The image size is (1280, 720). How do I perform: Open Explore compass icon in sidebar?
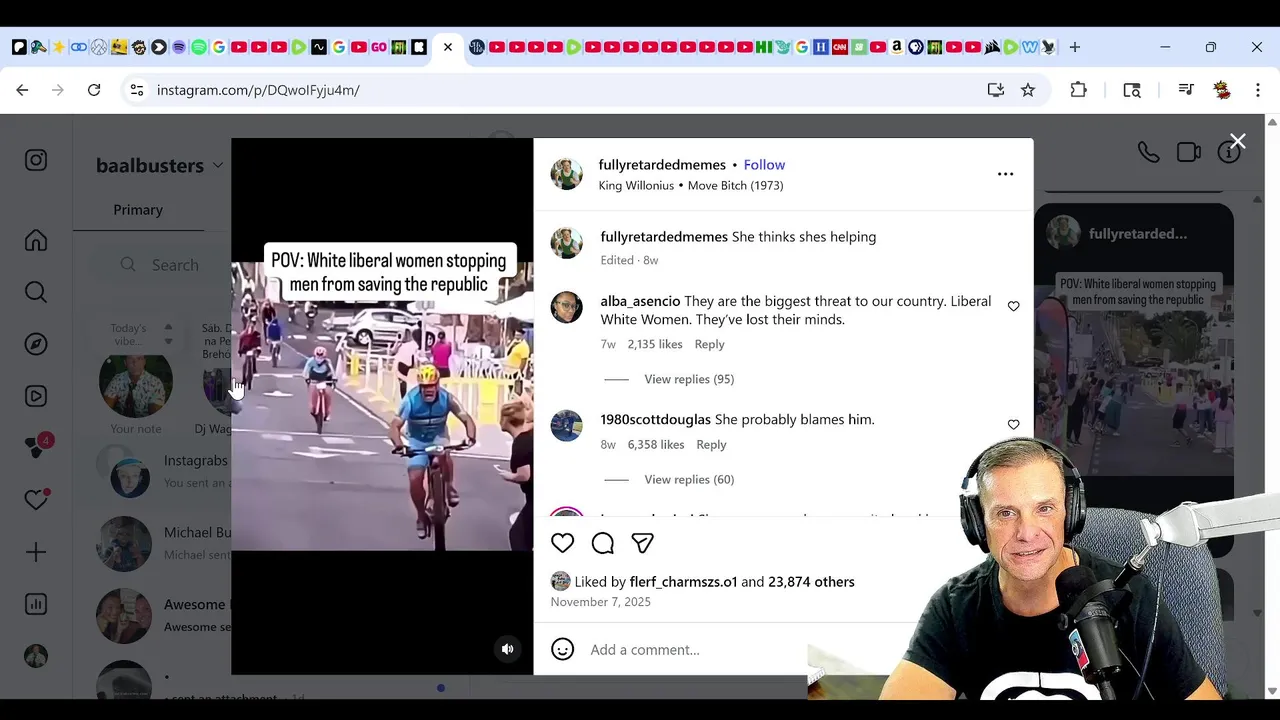click(36, 344)
